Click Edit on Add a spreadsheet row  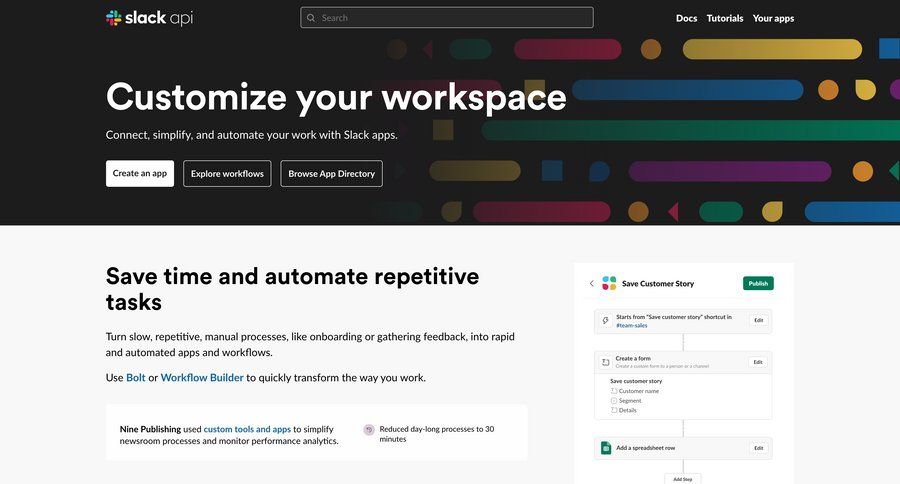(758, 448)
